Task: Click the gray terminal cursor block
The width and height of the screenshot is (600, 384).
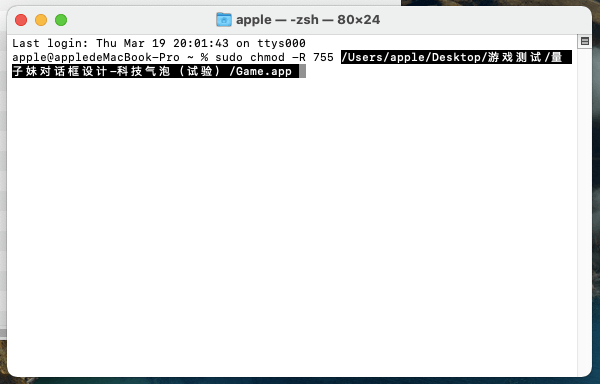Action: click(x=302, y=72)
